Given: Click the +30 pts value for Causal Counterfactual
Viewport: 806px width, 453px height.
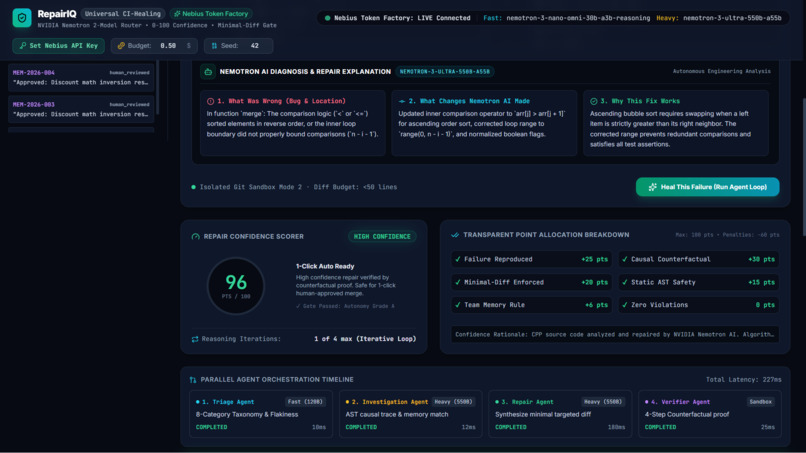Looking at the screenshot, I should click(x=761, y=260).
